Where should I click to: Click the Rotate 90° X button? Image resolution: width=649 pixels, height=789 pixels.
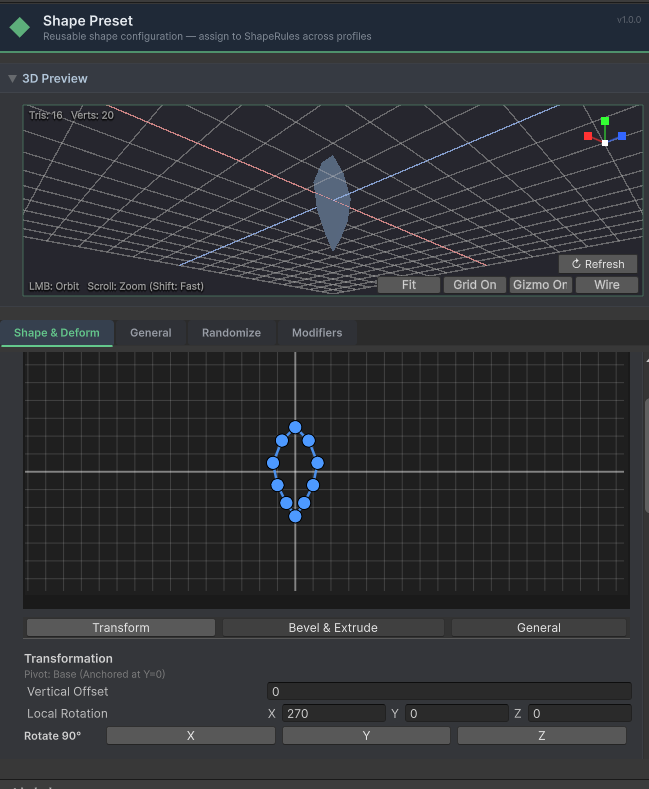point(190,736)
